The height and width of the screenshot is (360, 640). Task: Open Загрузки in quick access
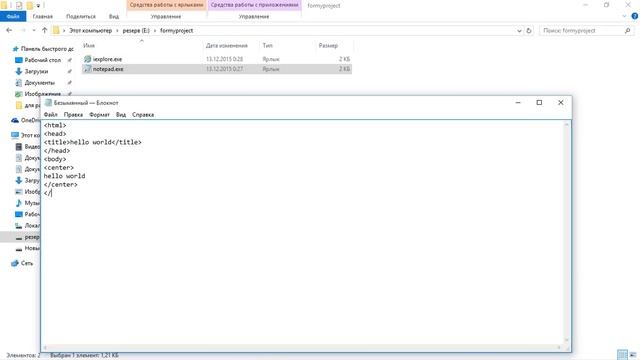(36, 71)
